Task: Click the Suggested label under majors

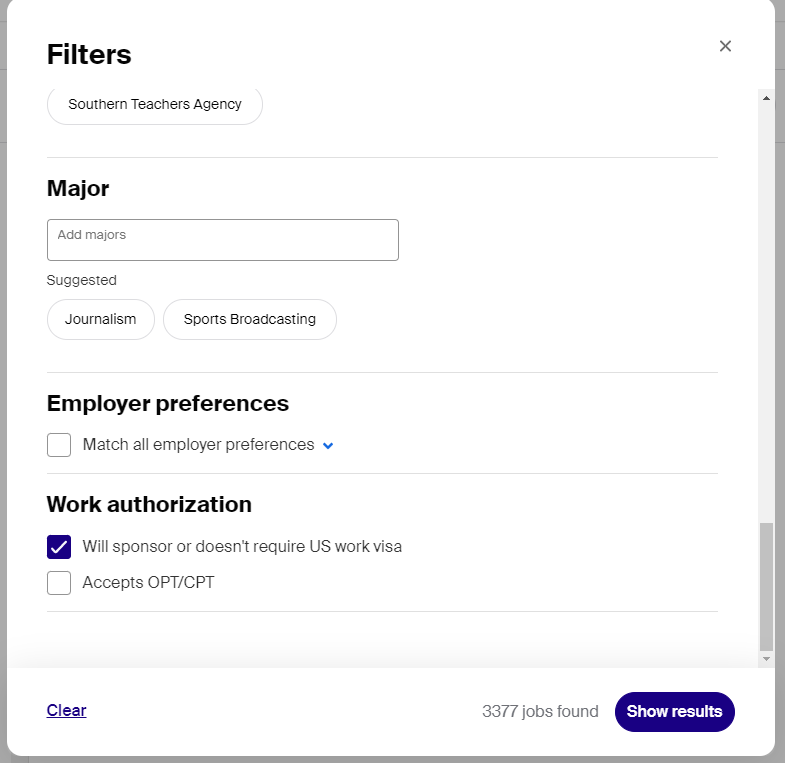Action: (82, 280)
